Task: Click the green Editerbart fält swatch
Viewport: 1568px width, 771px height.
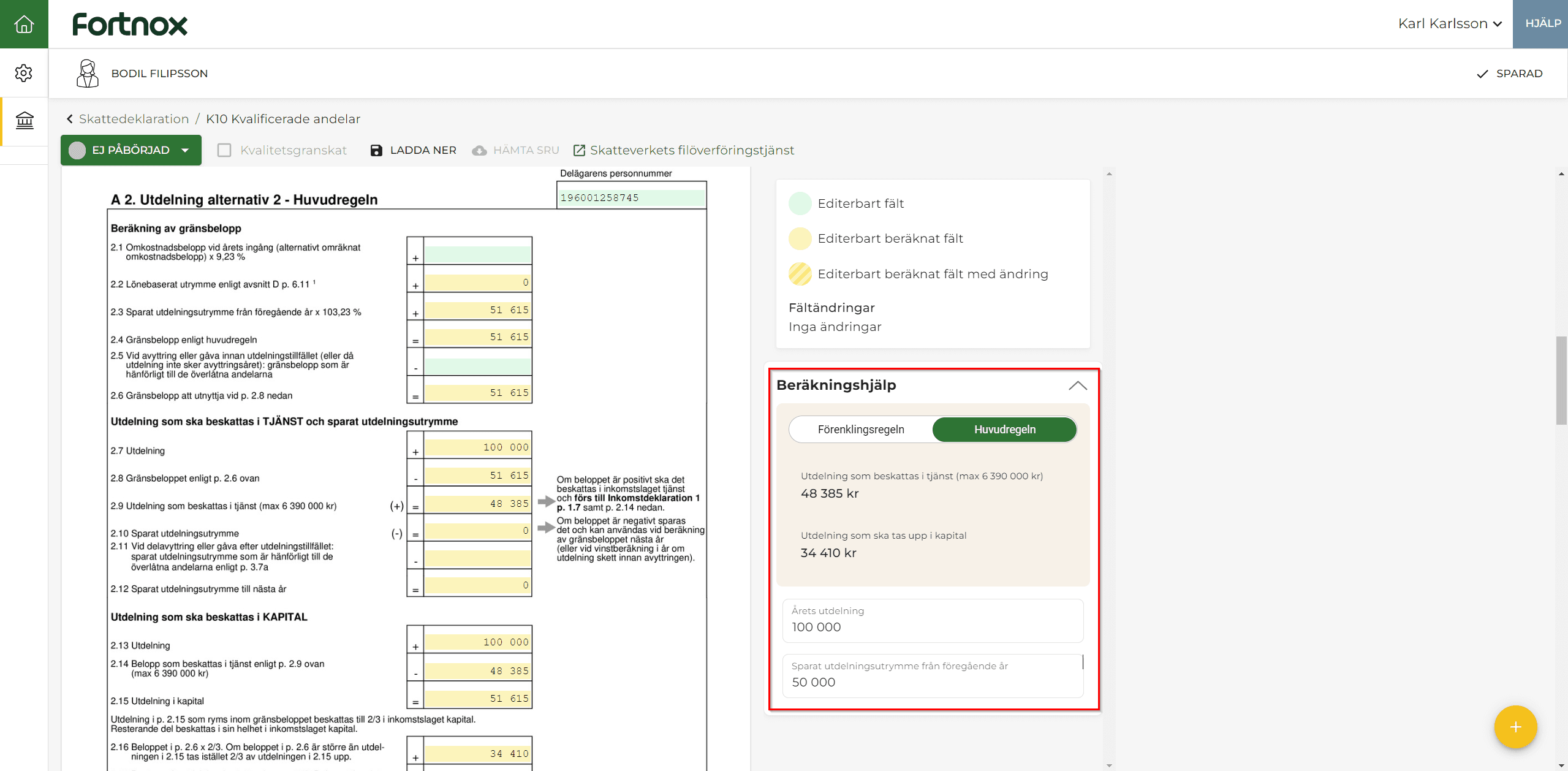Action: click(800, 203)
